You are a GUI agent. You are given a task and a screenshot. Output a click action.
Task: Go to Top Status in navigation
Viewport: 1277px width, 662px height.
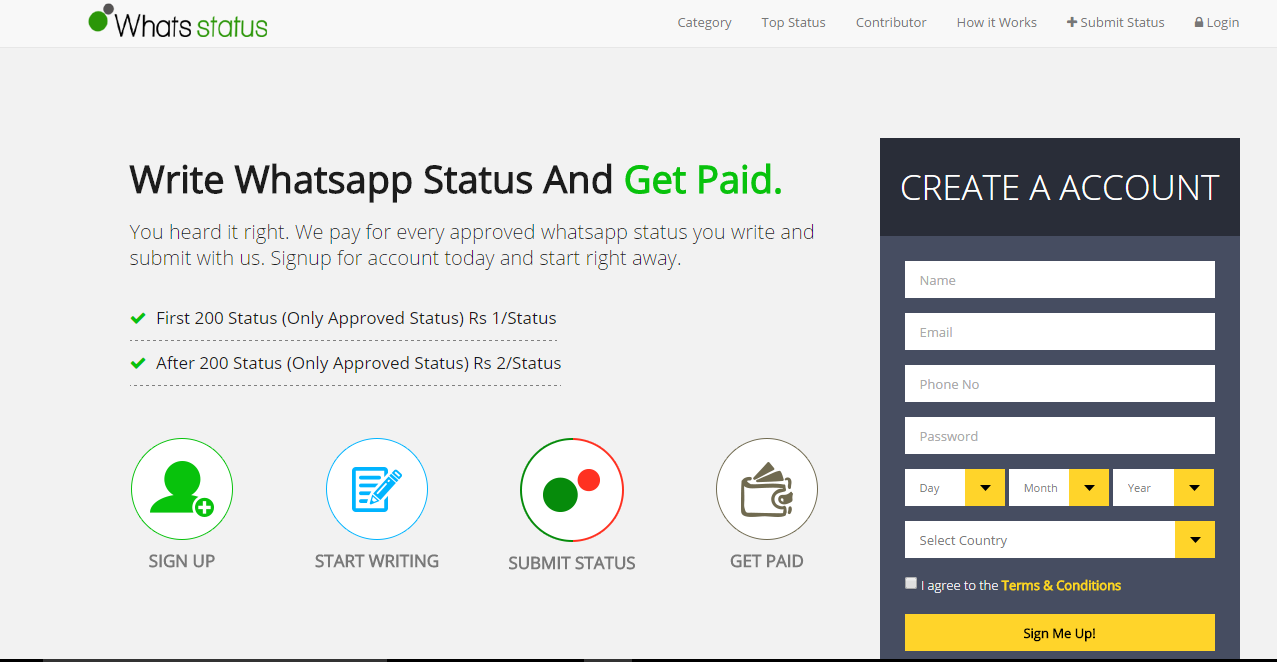click(793, 22)
